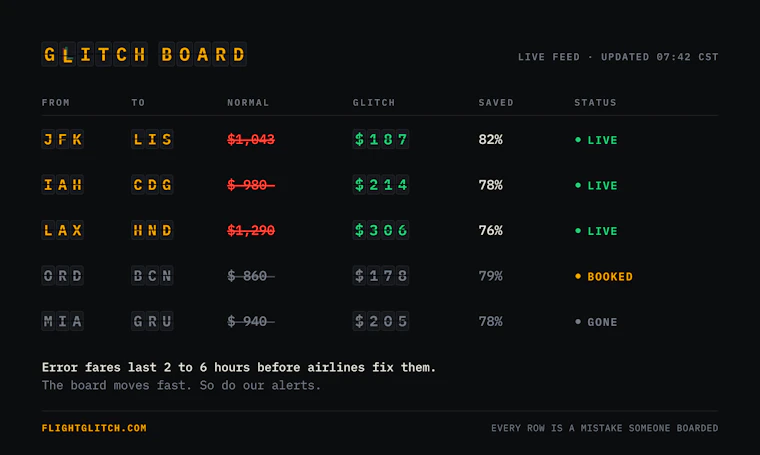Viewport: 760px width, 455px height.
Task: Click the NORMAL column header
Action: (248, 102)
